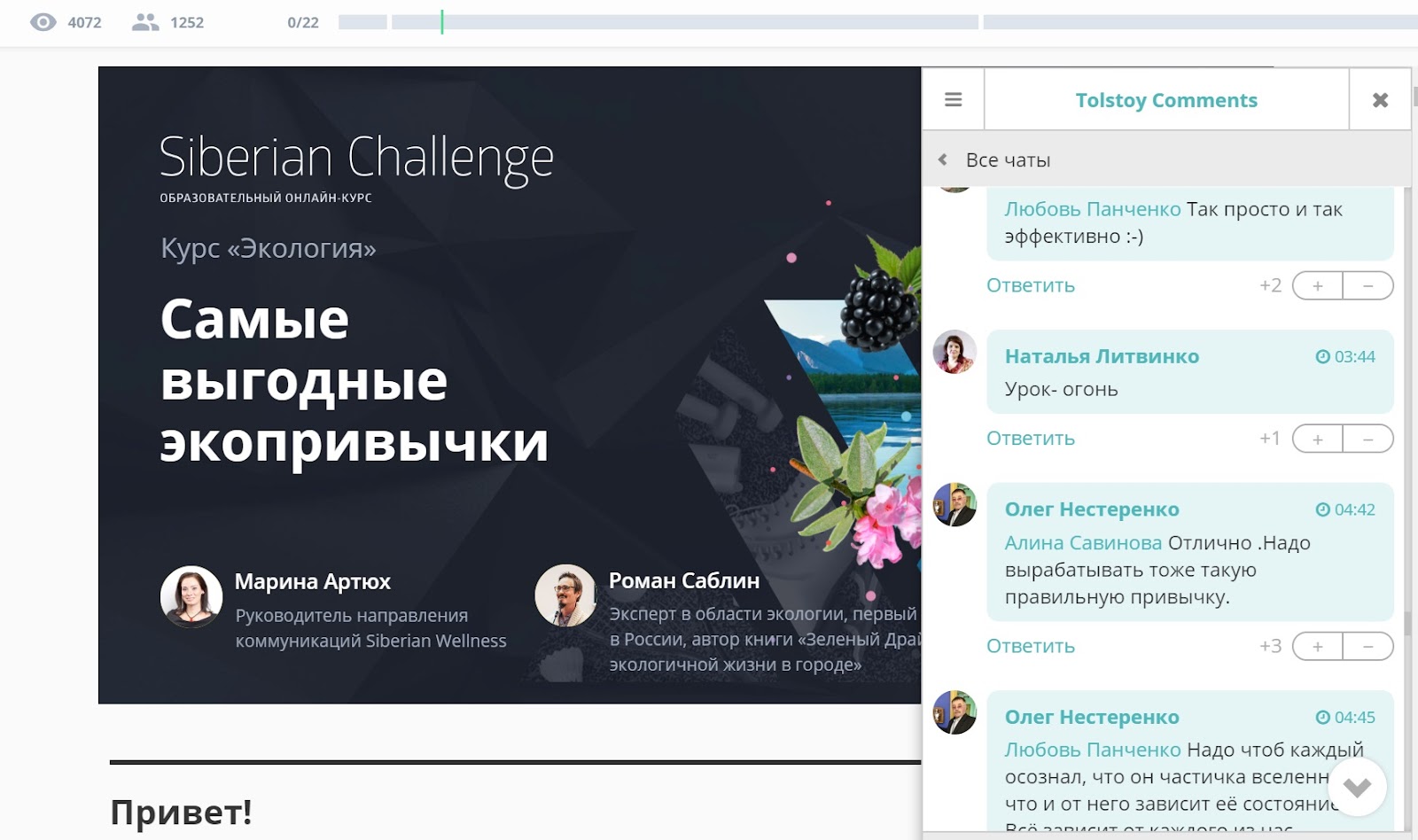Reply to Олег Нестеренко's 04:42 comment
This screenshot has width=1418, height=840.
(1031, 646)
